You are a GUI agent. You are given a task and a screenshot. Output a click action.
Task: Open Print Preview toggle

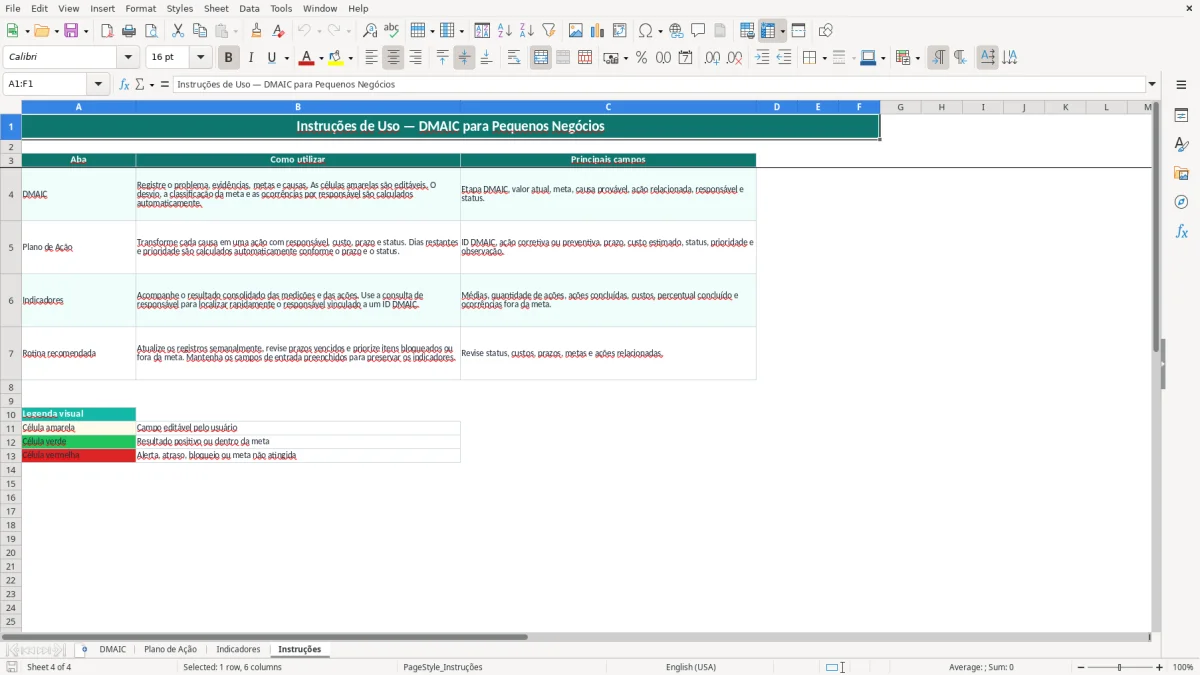coord(151,31)
